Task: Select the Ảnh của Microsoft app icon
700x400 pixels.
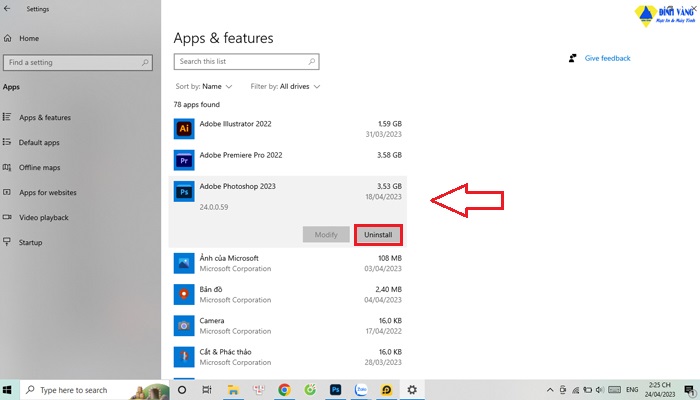Action: point(184,263)
